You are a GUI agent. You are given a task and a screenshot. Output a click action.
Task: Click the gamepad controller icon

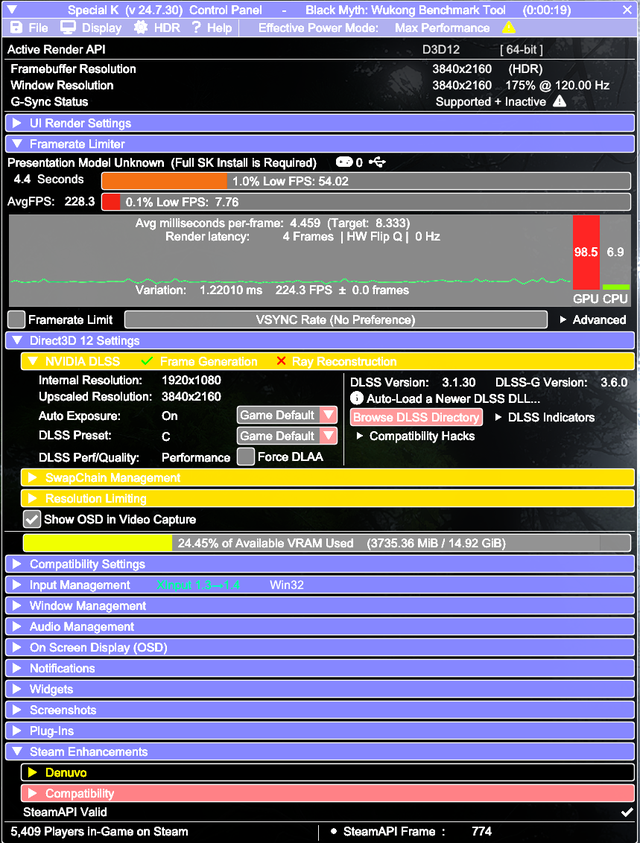point(344,162)
